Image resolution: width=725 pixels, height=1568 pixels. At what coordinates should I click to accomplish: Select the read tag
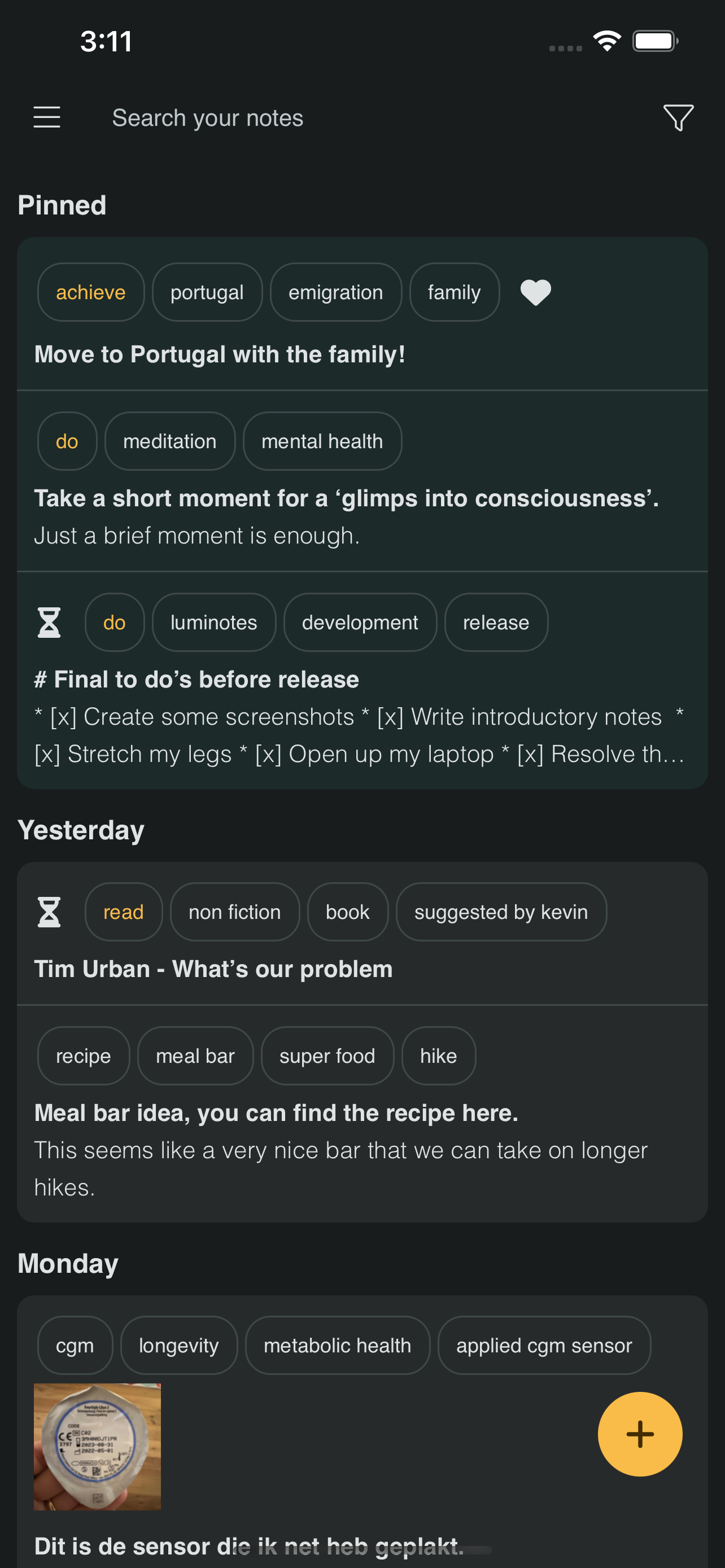click(x=124, y=912)
